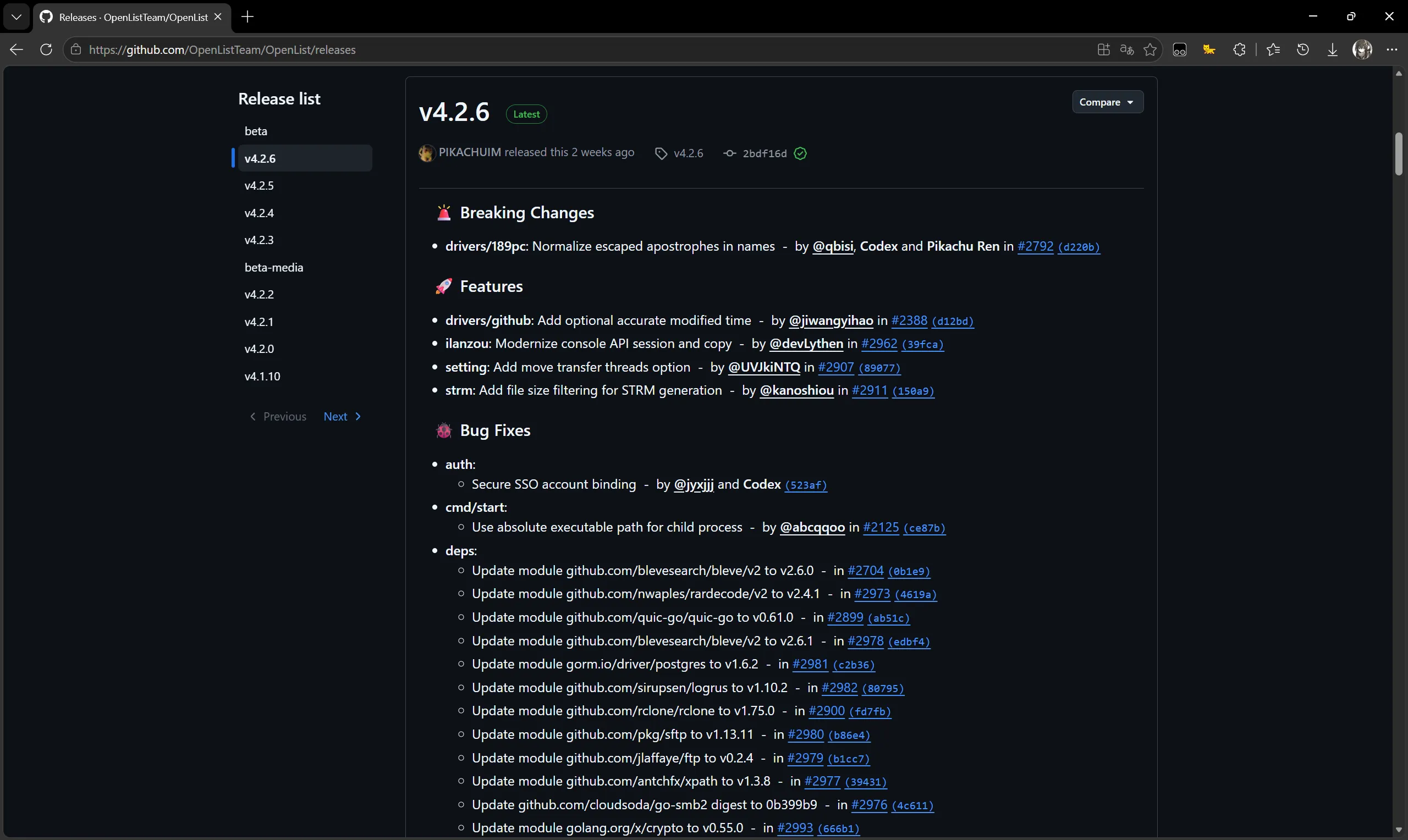Select beta in release list

pyautogui.click(x=305, y=131)
